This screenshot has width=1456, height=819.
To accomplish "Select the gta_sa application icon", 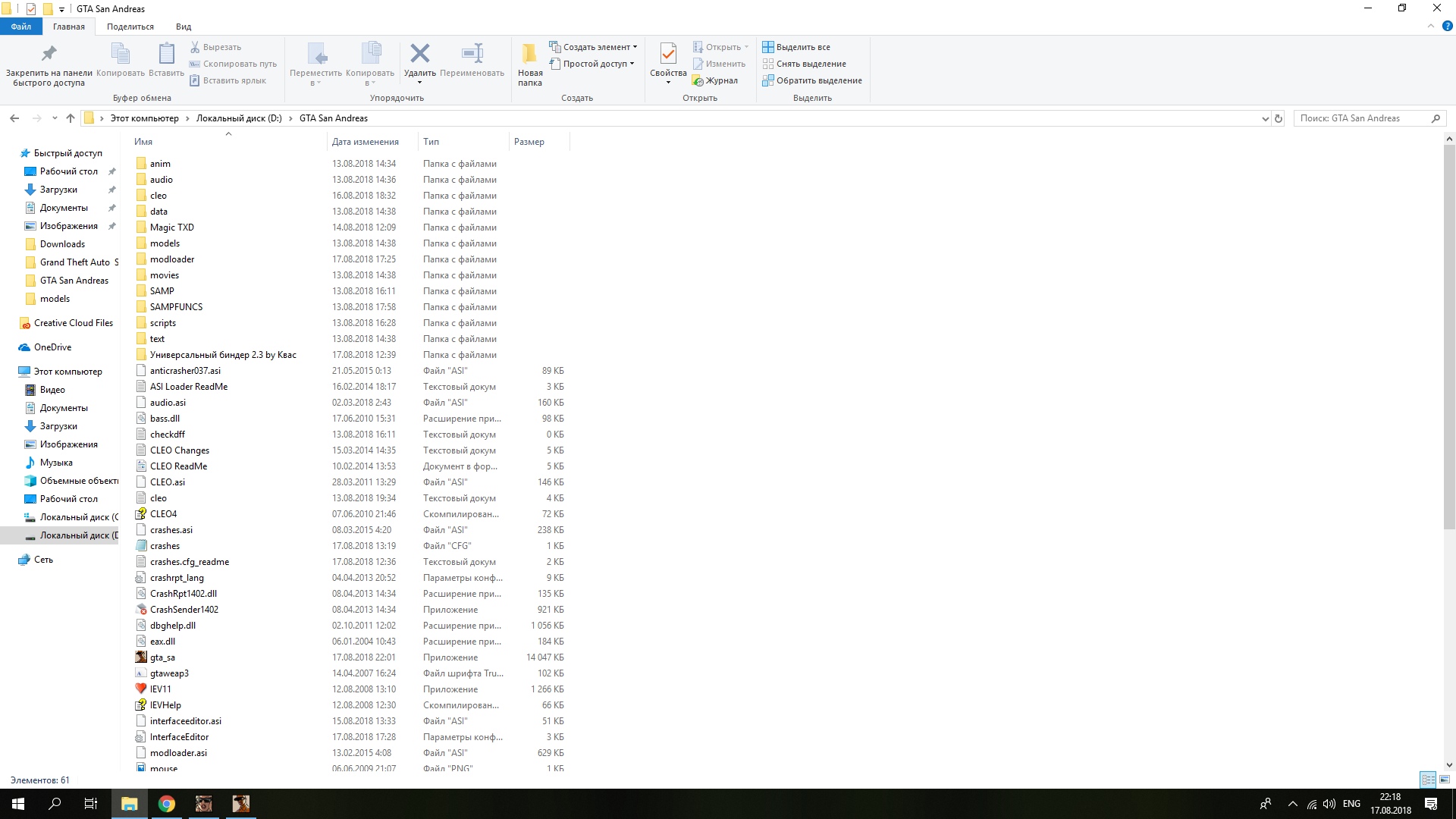I will pos(141,657).
